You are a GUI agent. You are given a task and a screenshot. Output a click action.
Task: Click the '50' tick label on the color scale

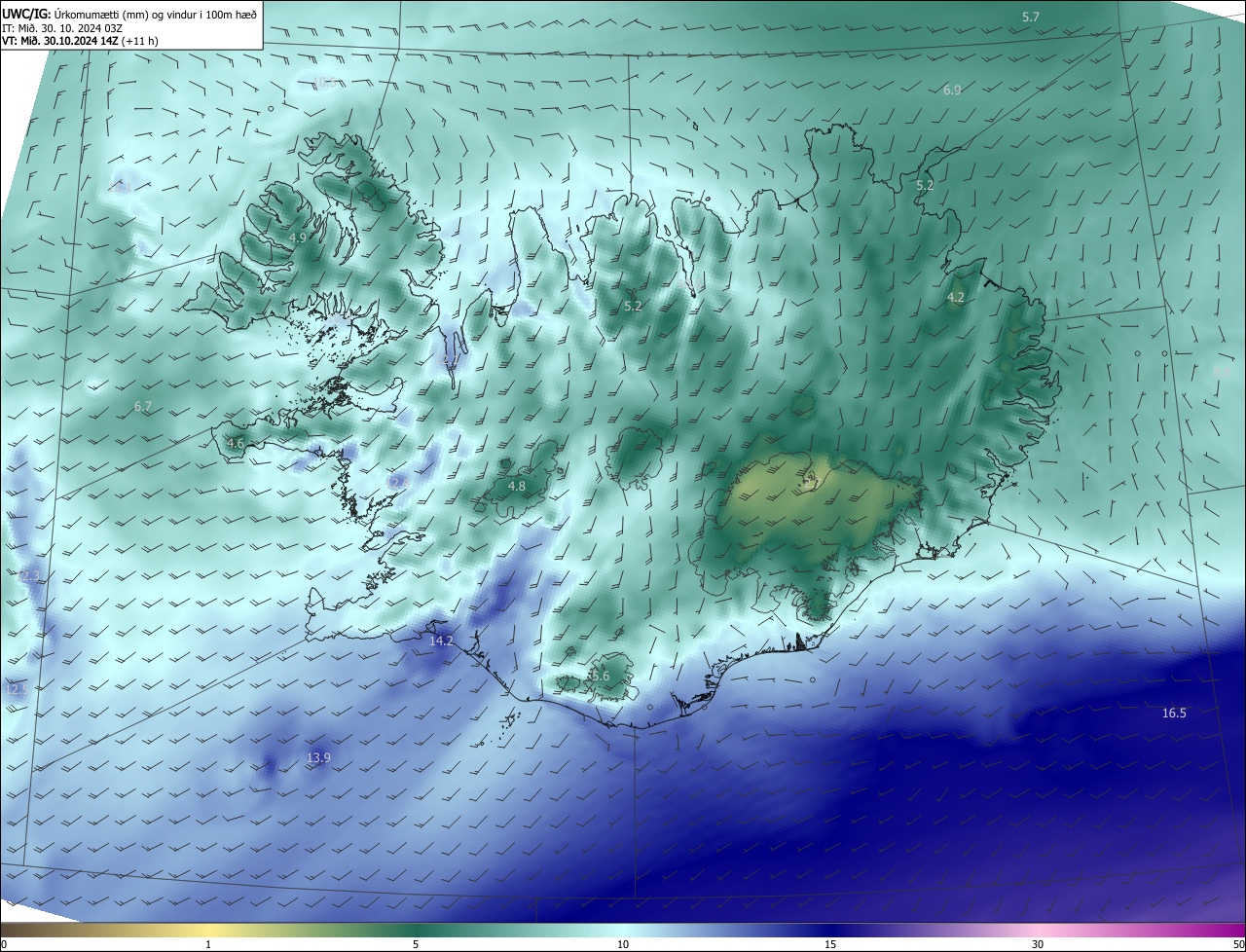click(x=1238, y=944)
